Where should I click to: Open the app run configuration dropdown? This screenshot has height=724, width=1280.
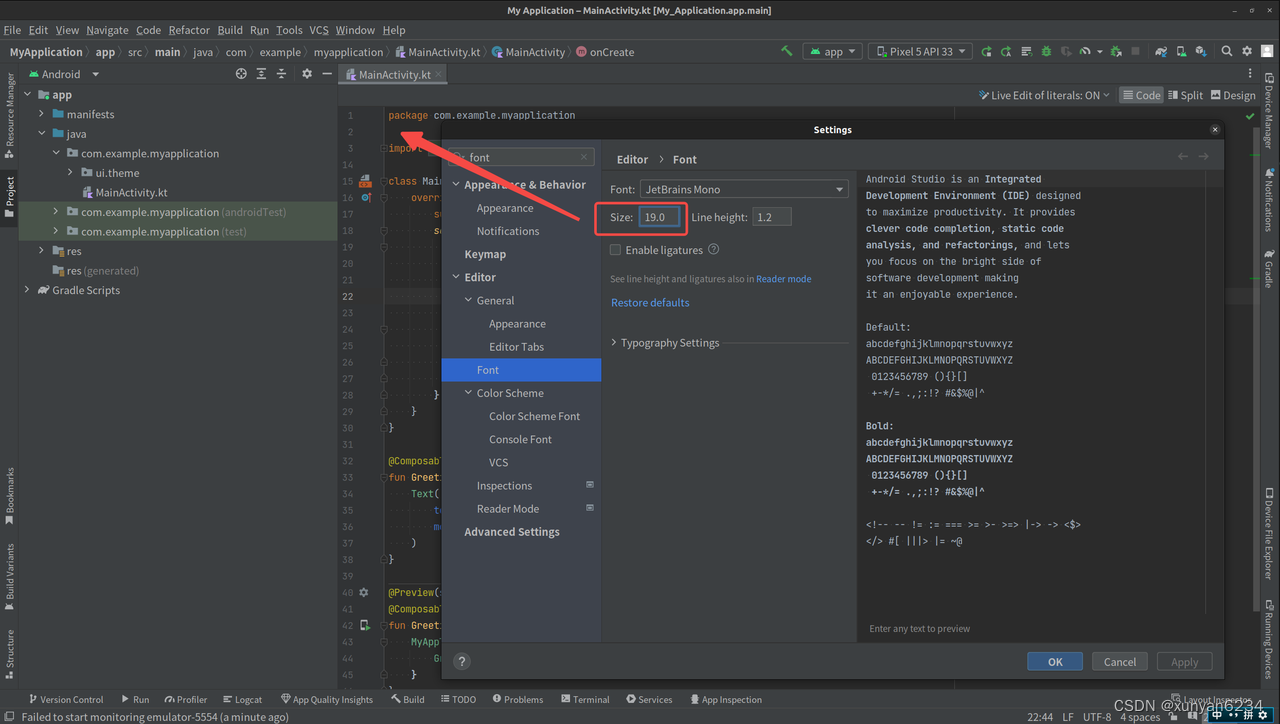pos(832,51)
